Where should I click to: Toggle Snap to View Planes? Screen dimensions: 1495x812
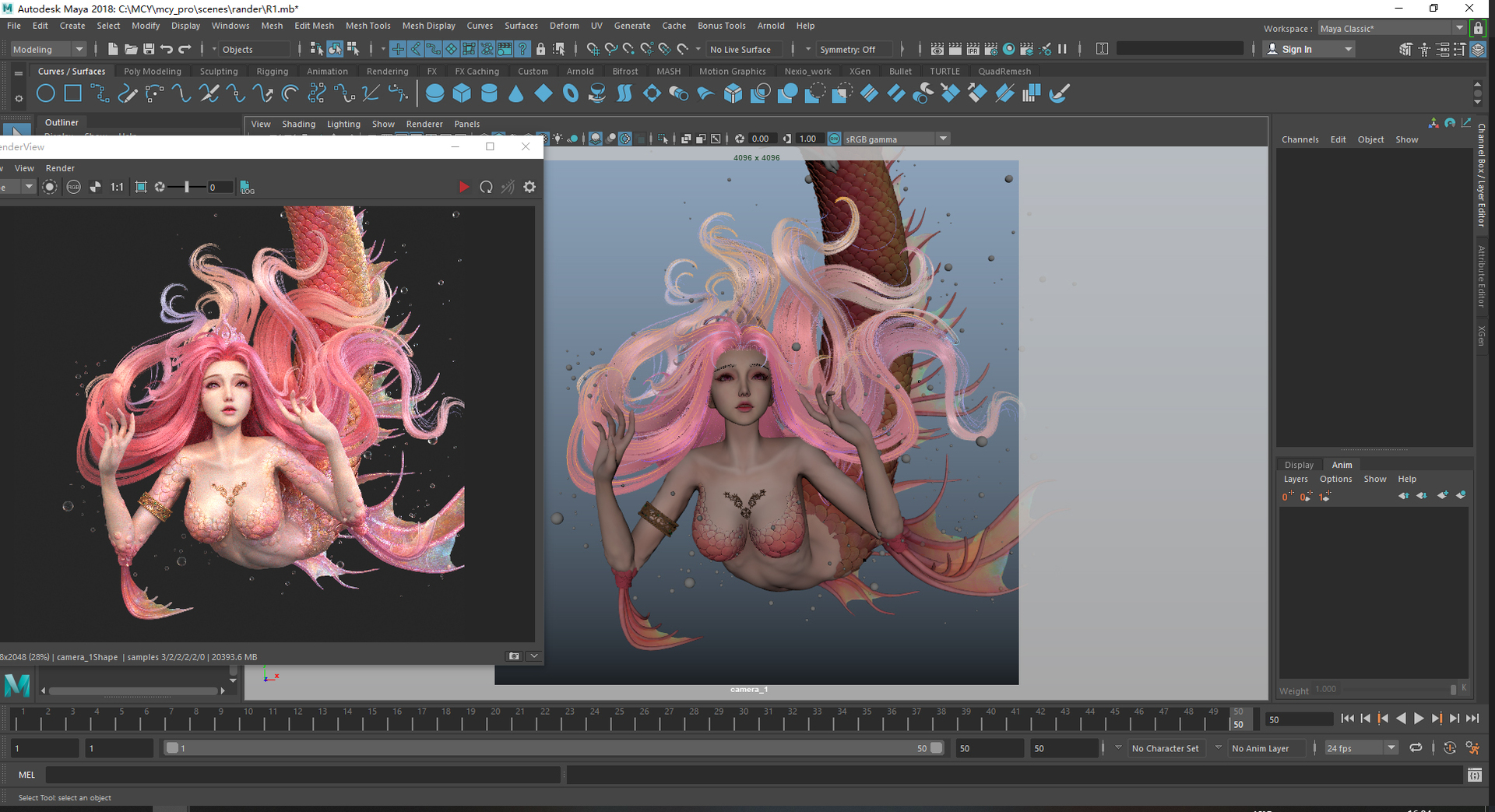[665, 49]
